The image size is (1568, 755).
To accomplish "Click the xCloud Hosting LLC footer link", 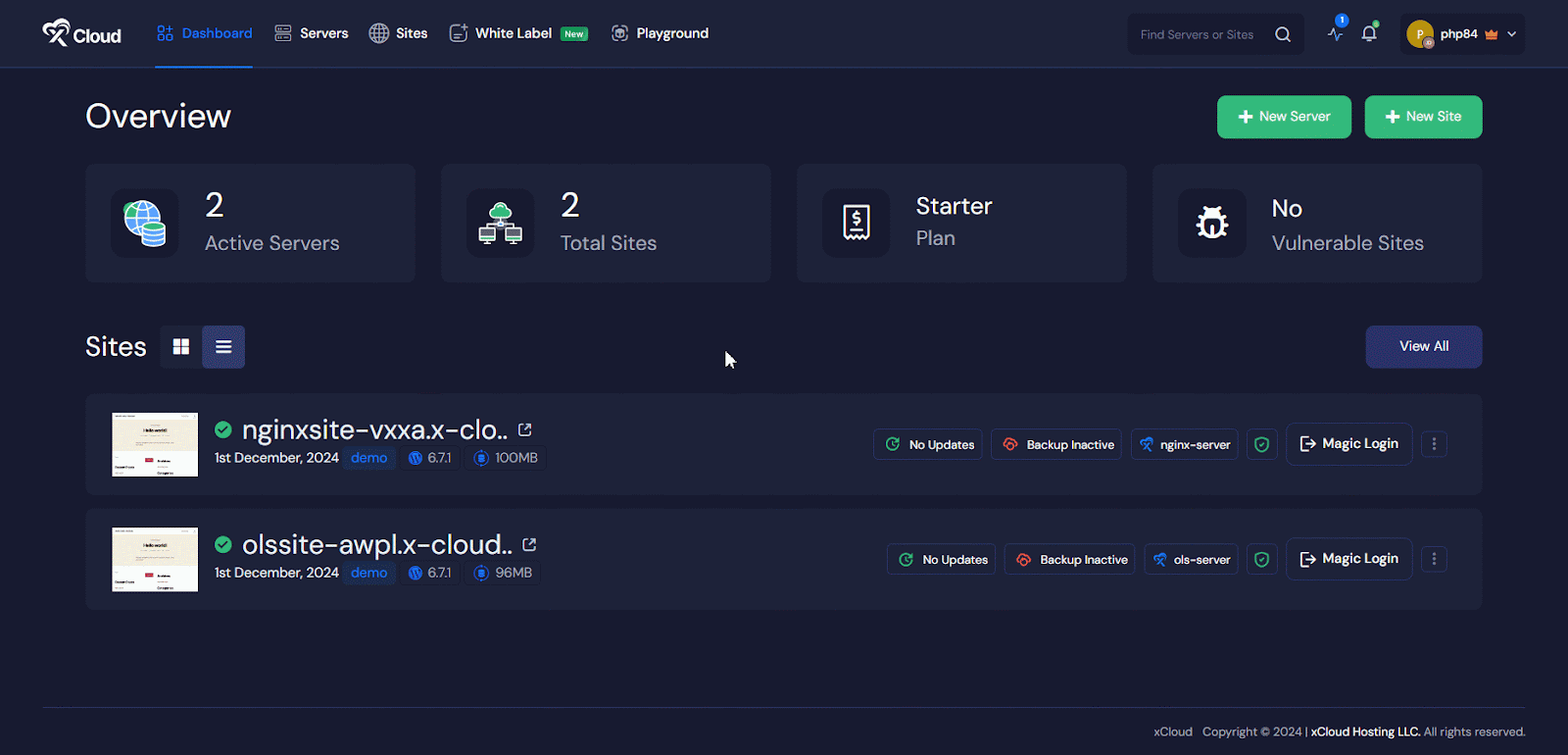I will pyautogui.click(x=1365, y=731).
